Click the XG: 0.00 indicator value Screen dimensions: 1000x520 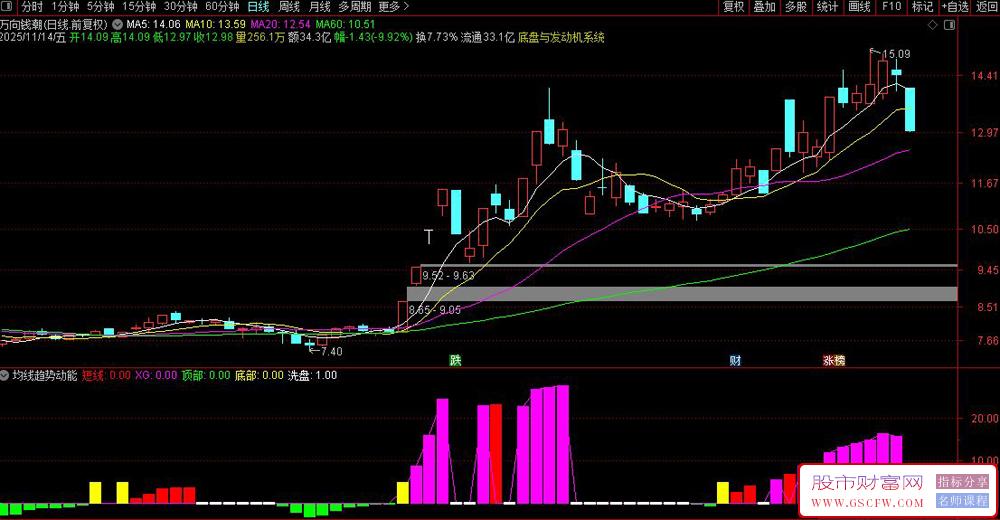[x=156, y=375]
